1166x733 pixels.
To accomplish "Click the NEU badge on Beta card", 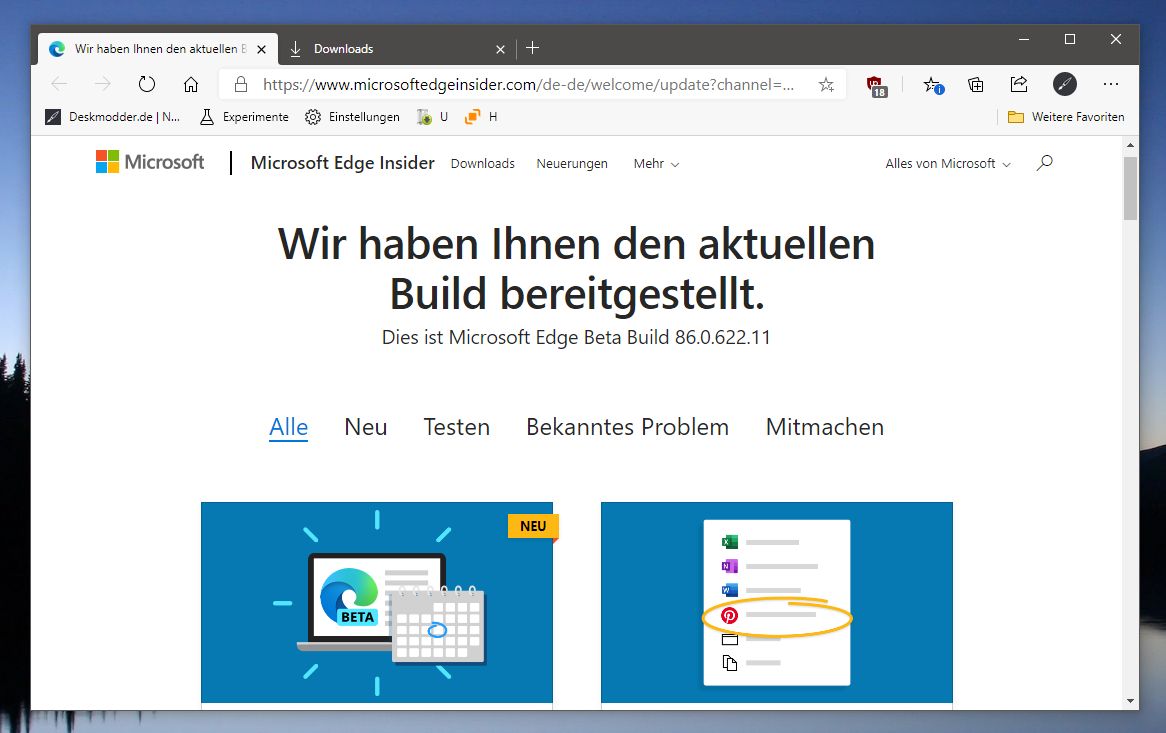I will (533, 526).
